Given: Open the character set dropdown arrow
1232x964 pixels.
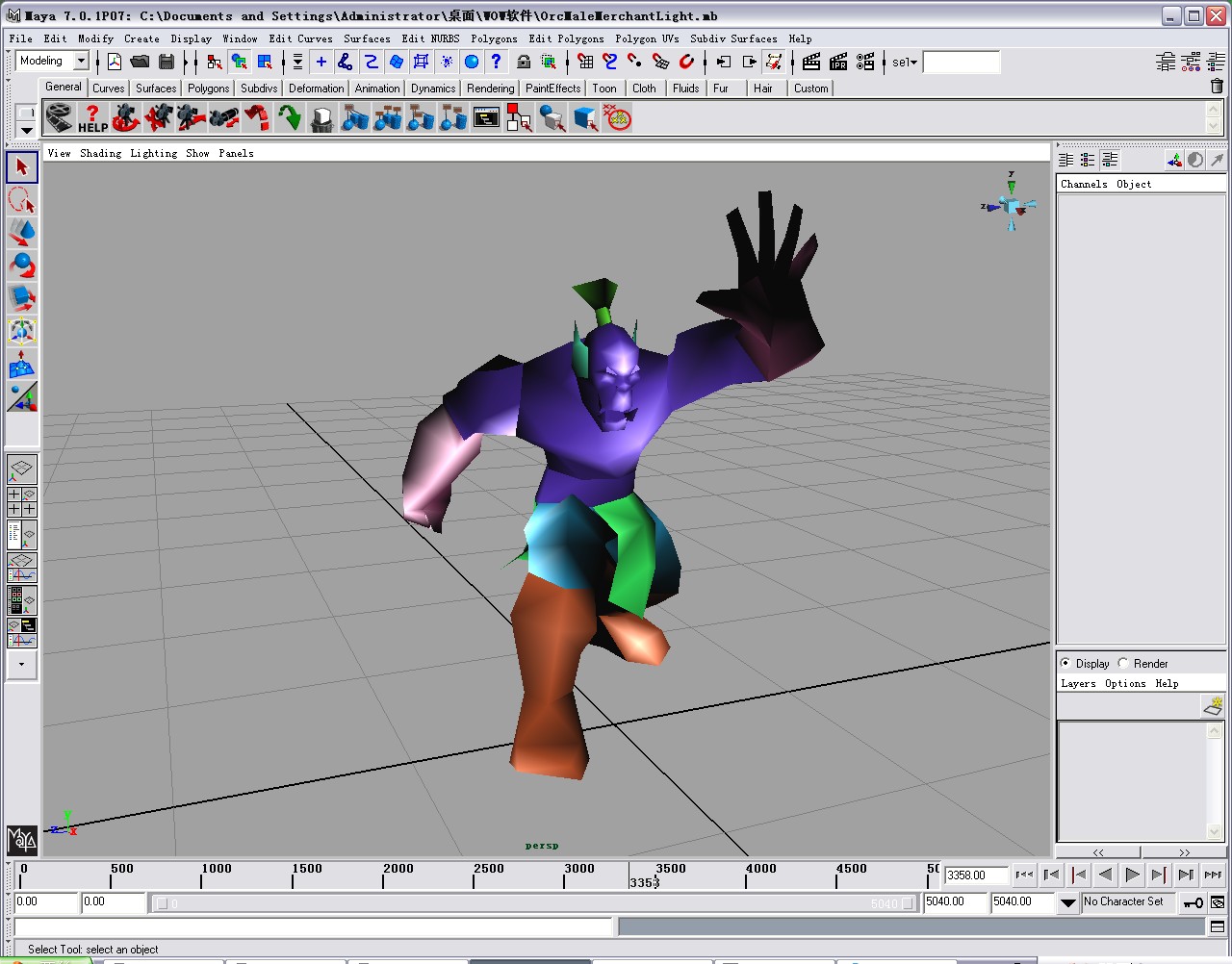Looking at the screenshot, I should pos(1067,902).
